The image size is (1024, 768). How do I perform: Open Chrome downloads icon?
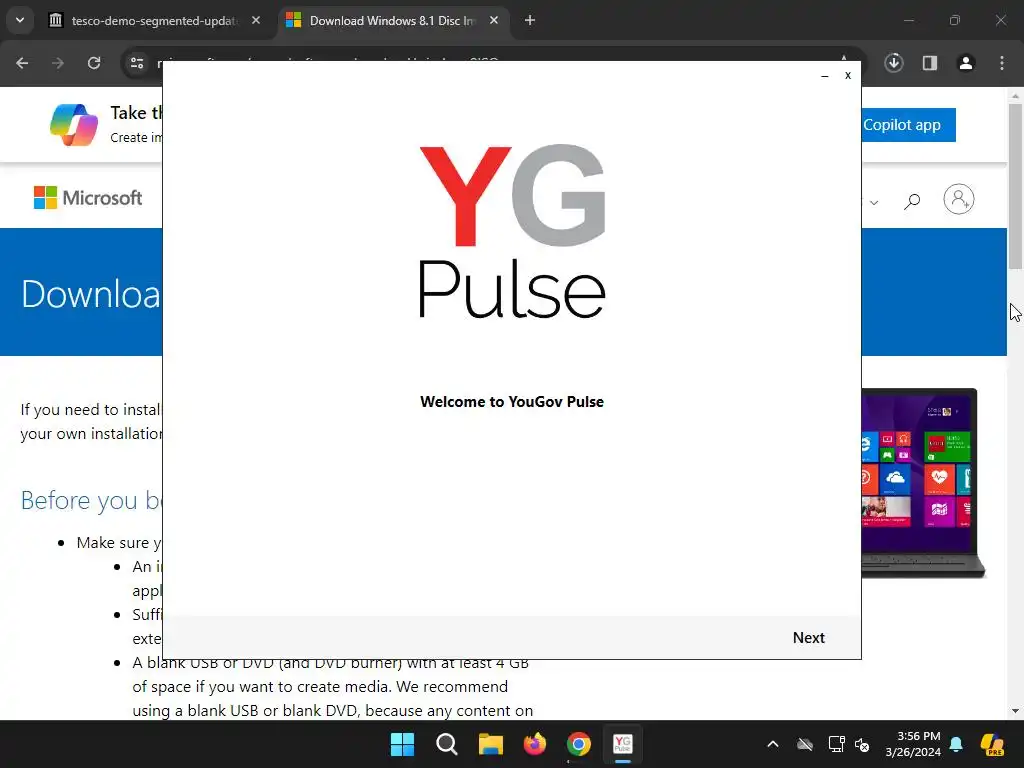[x=893, y=63]
